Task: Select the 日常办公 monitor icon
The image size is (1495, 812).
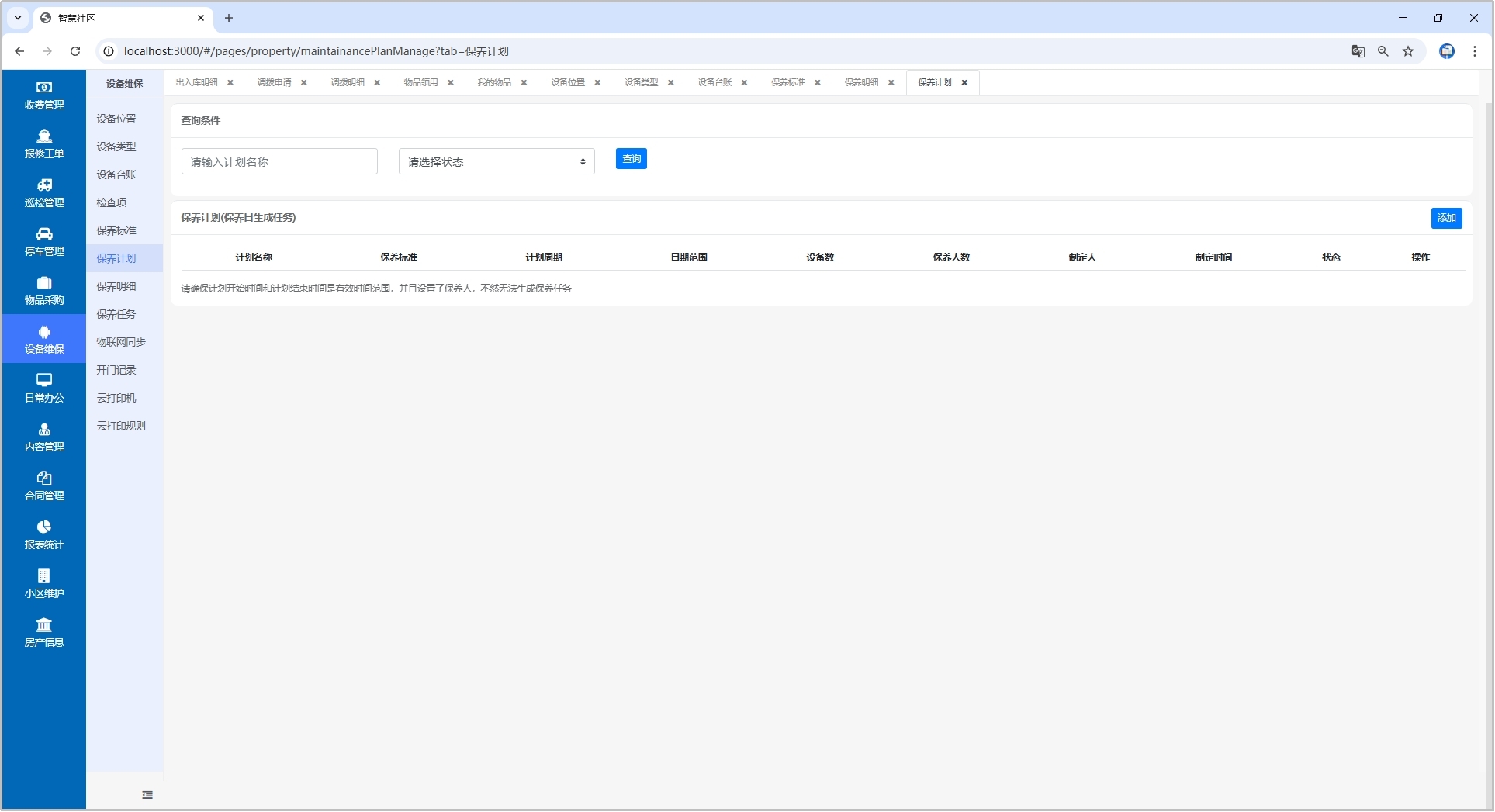Action: click(x=44, y=380)
